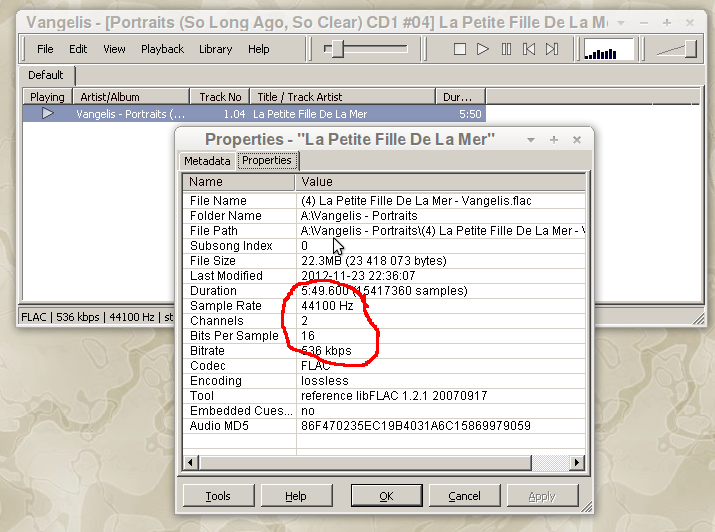715x532 pixels.
Task: Select the Sample Rate 44100 Hz value
Action: [327, 306]
